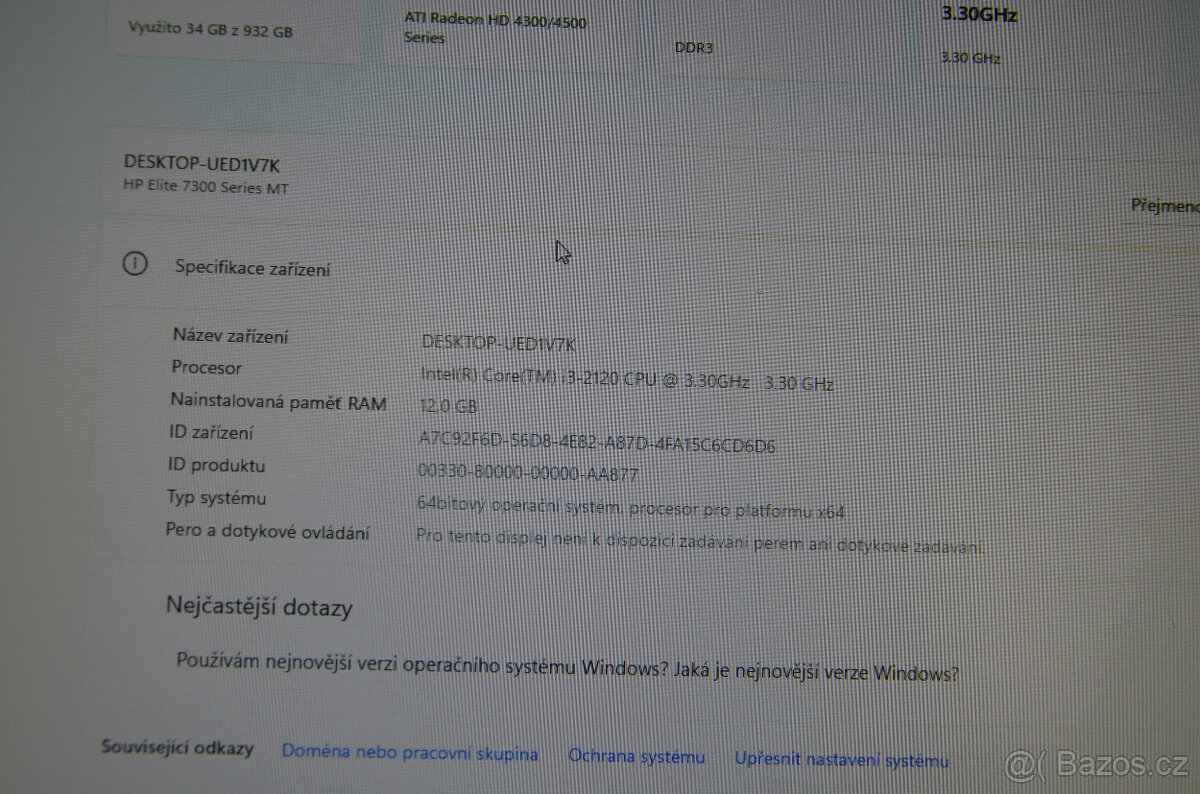Open the 3.30GHz processor card tile

click(x=977, y=30)
